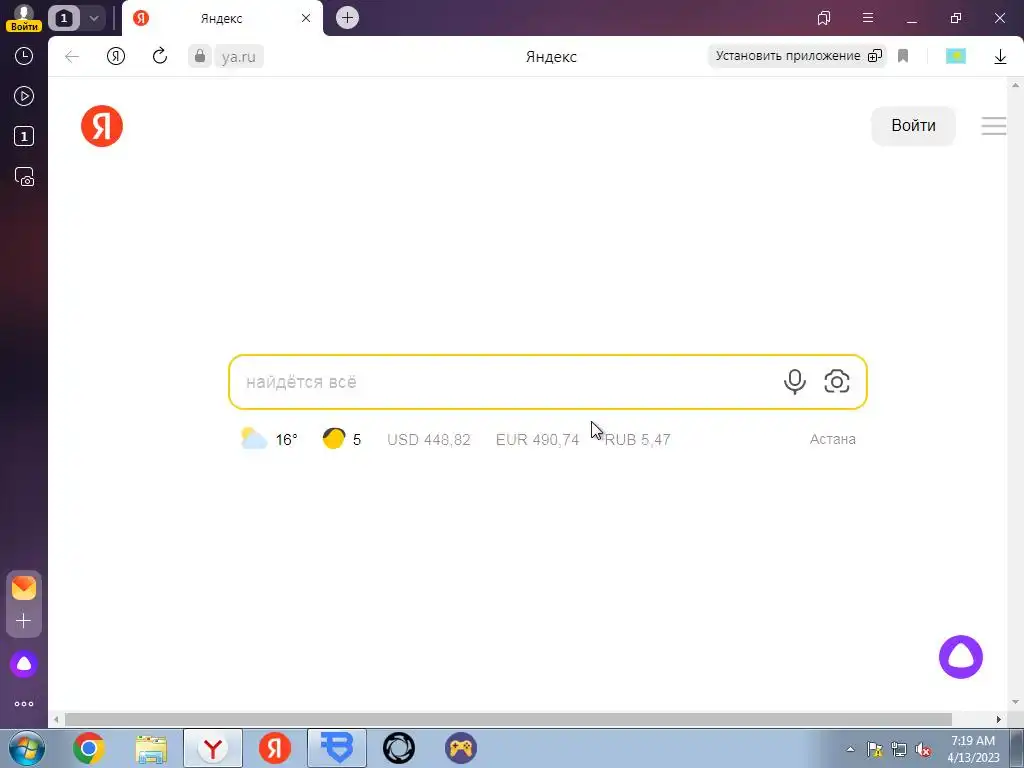Open the weather 16° widget
This screenshot has height=768, width=1024.
[x=269, y=439]
